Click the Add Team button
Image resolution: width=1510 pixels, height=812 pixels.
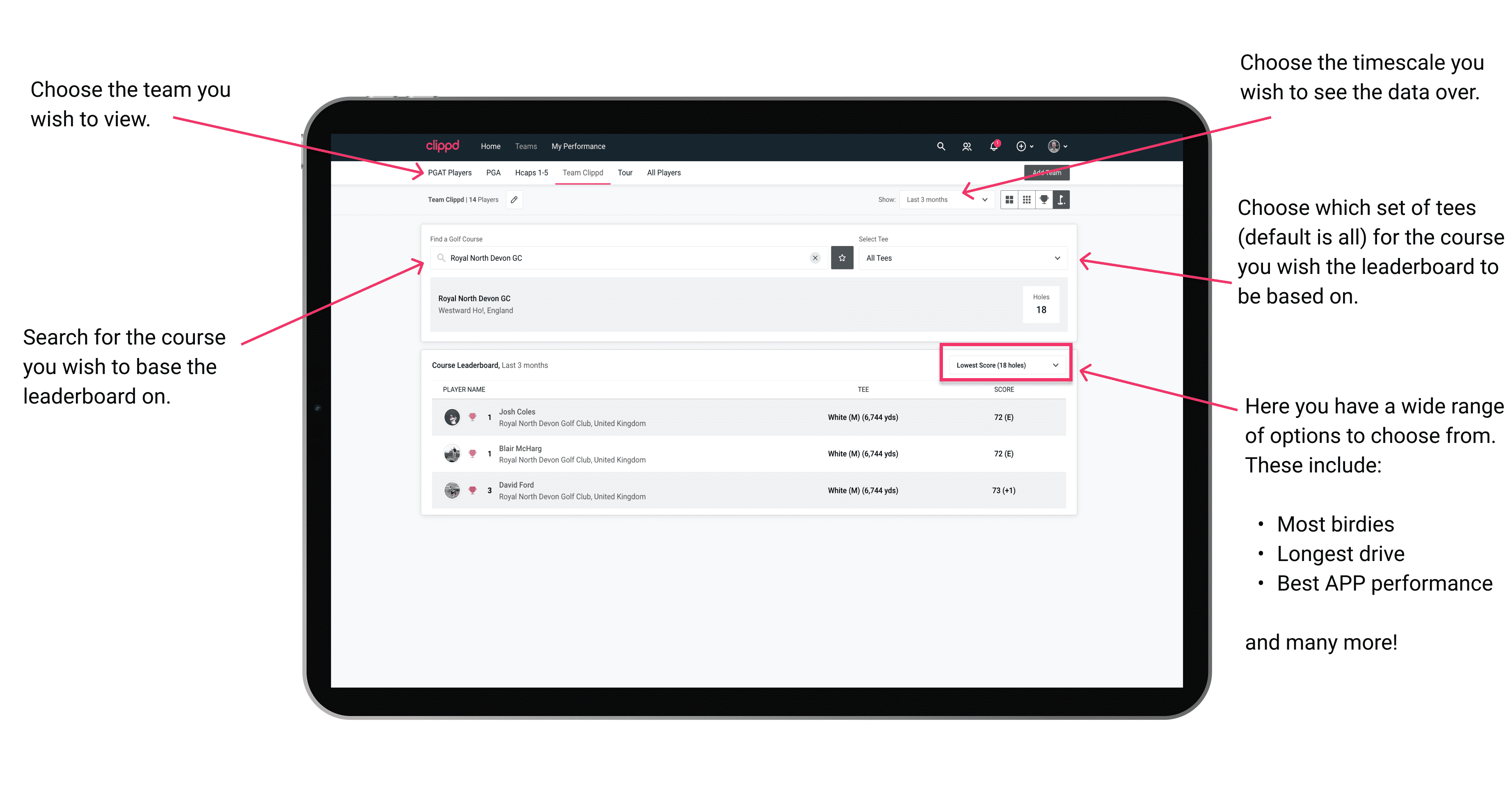pos(1044,171)
